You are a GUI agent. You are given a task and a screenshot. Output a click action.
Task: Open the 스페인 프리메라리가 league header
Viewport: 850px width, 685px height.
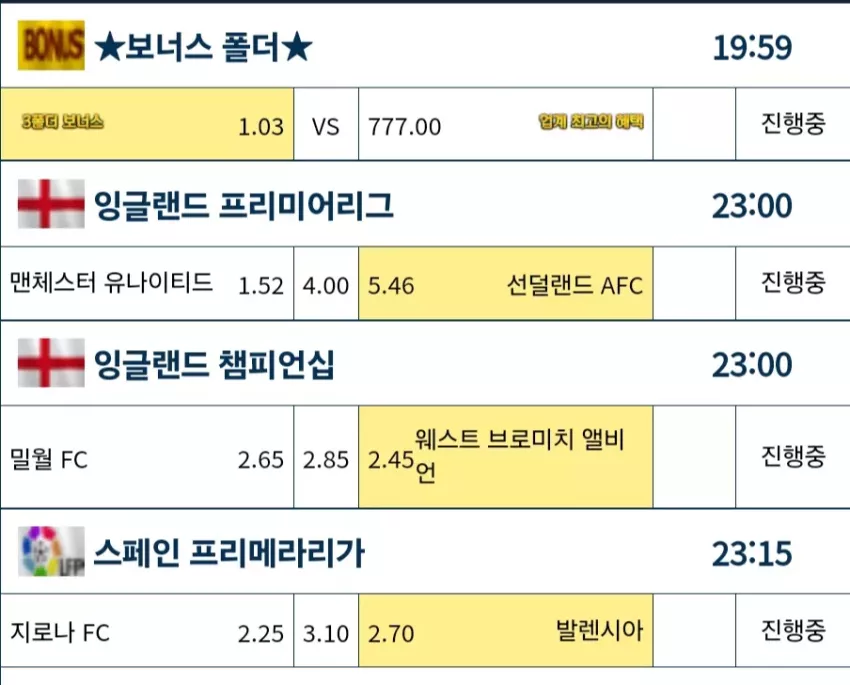click(425, 551)
